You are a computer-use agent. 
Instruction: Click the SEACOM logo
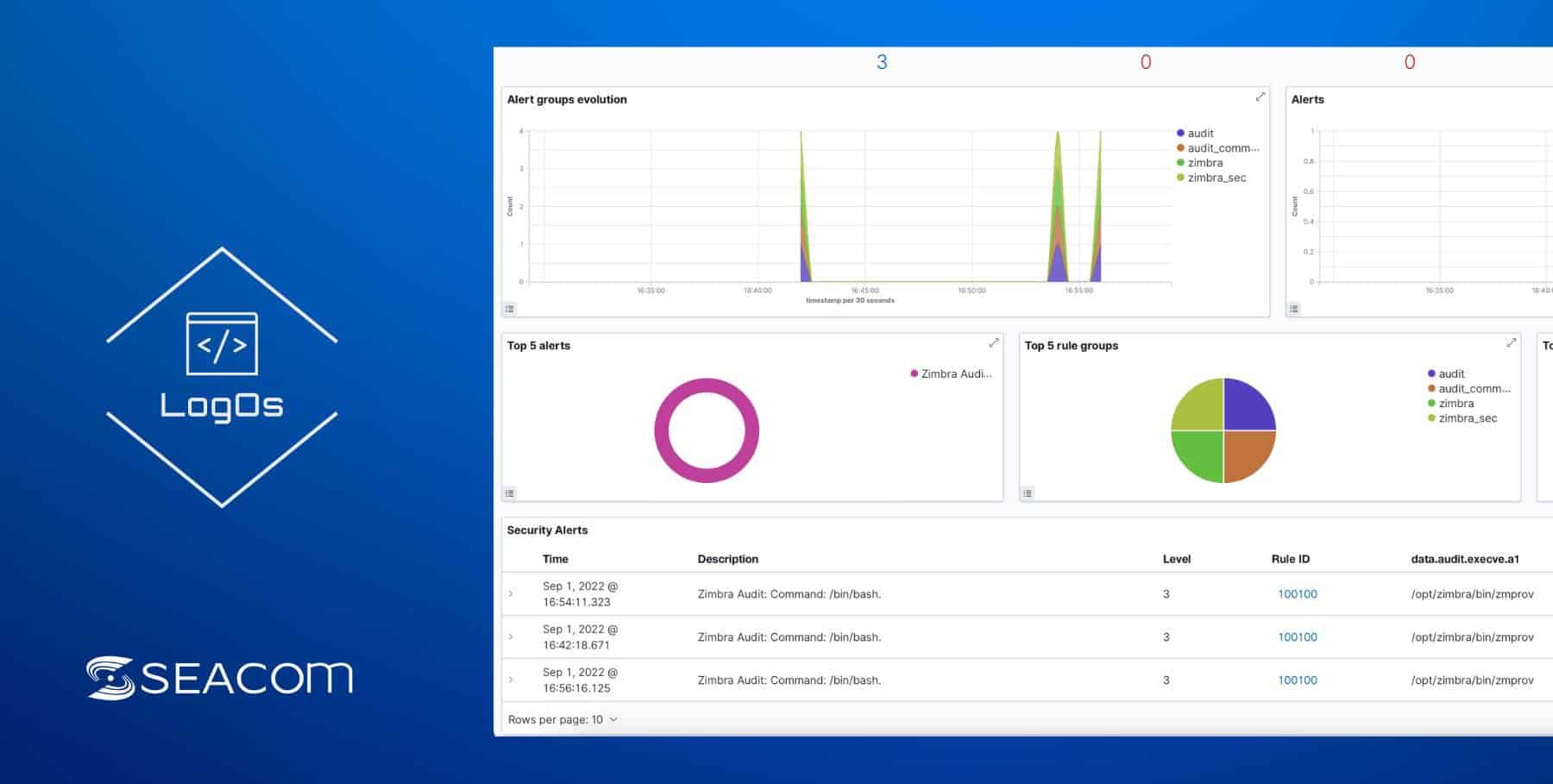[220, 678]
